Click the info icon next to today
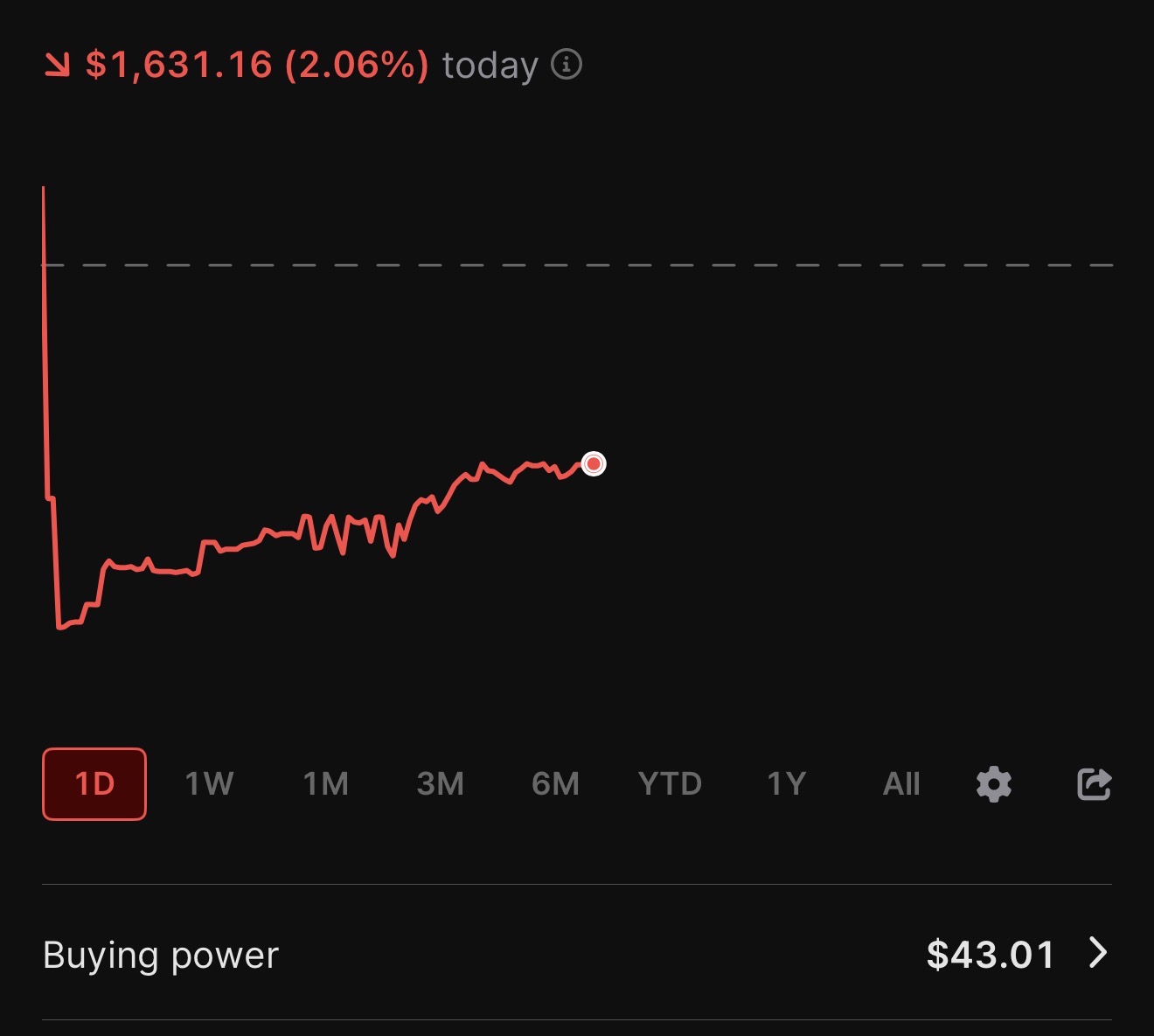 pos(567,65)
